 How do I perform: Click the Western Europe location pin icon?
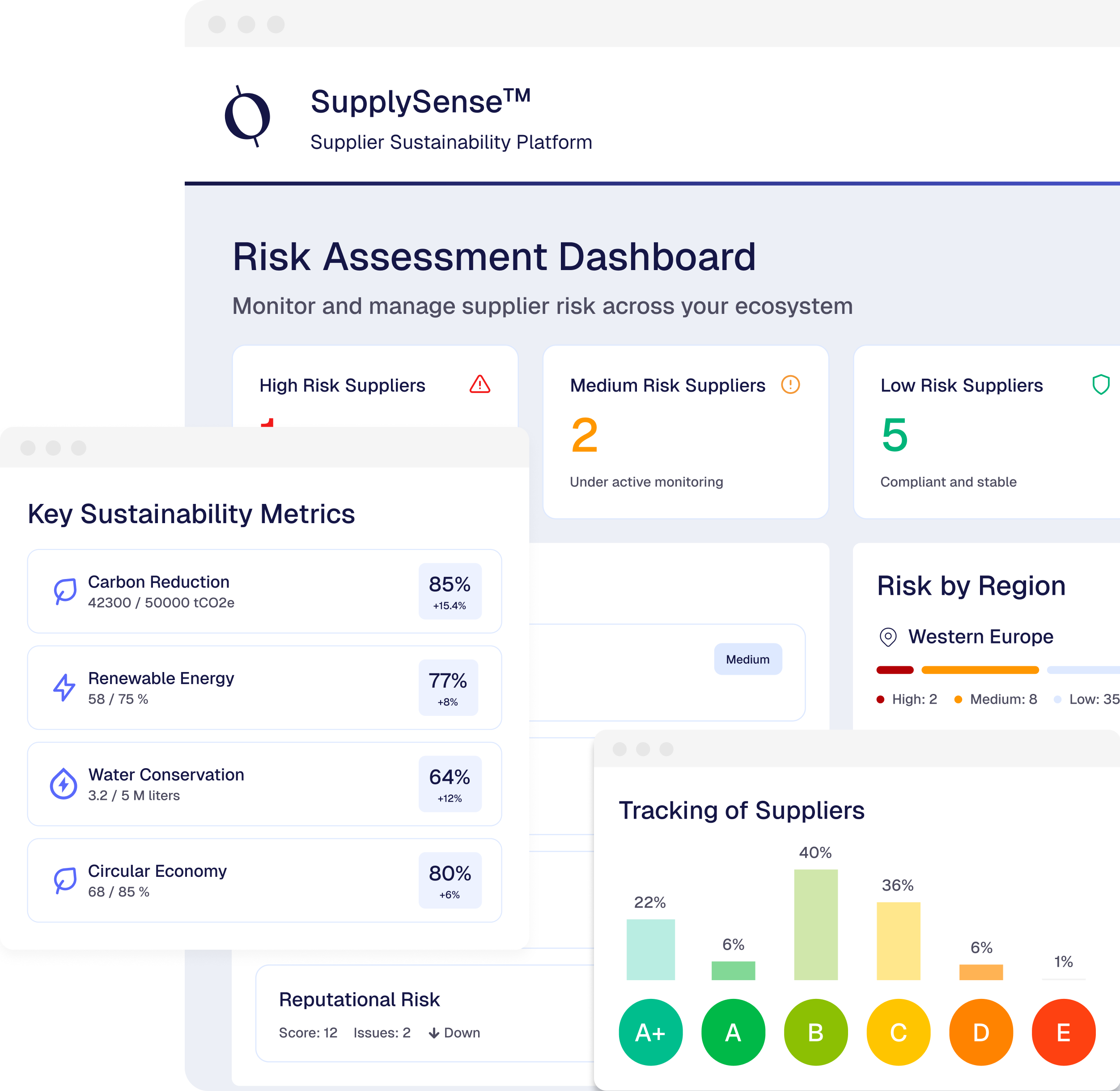click(888, 637)
